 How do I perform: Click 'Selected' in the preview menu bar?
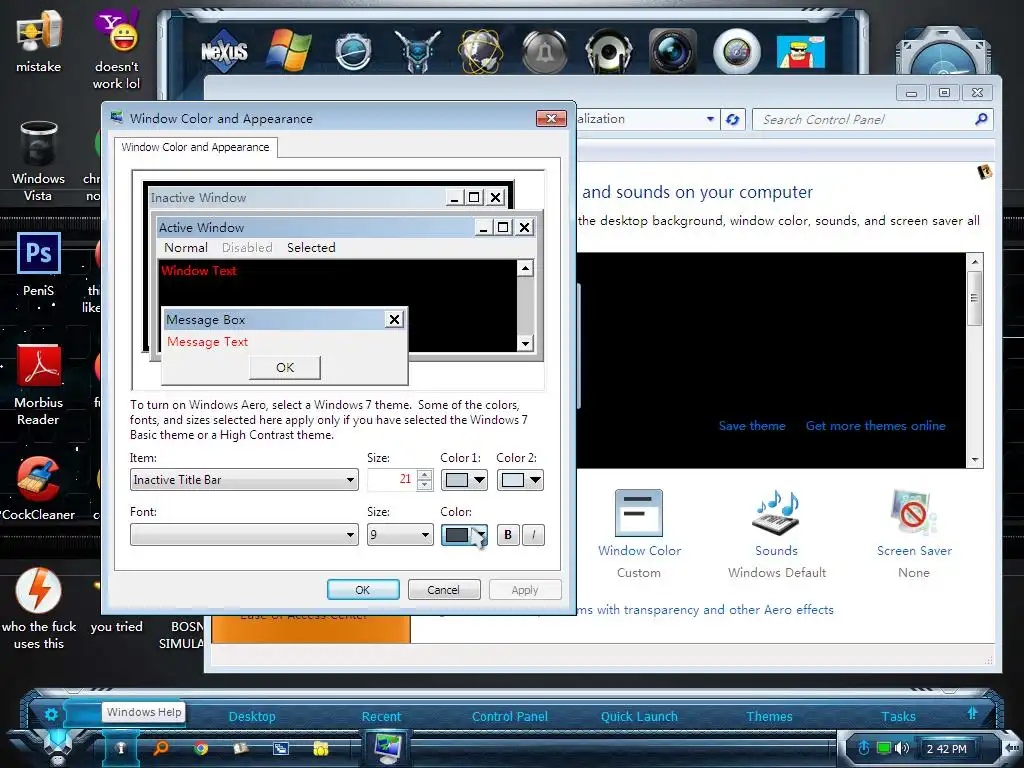tap(311, 248)
